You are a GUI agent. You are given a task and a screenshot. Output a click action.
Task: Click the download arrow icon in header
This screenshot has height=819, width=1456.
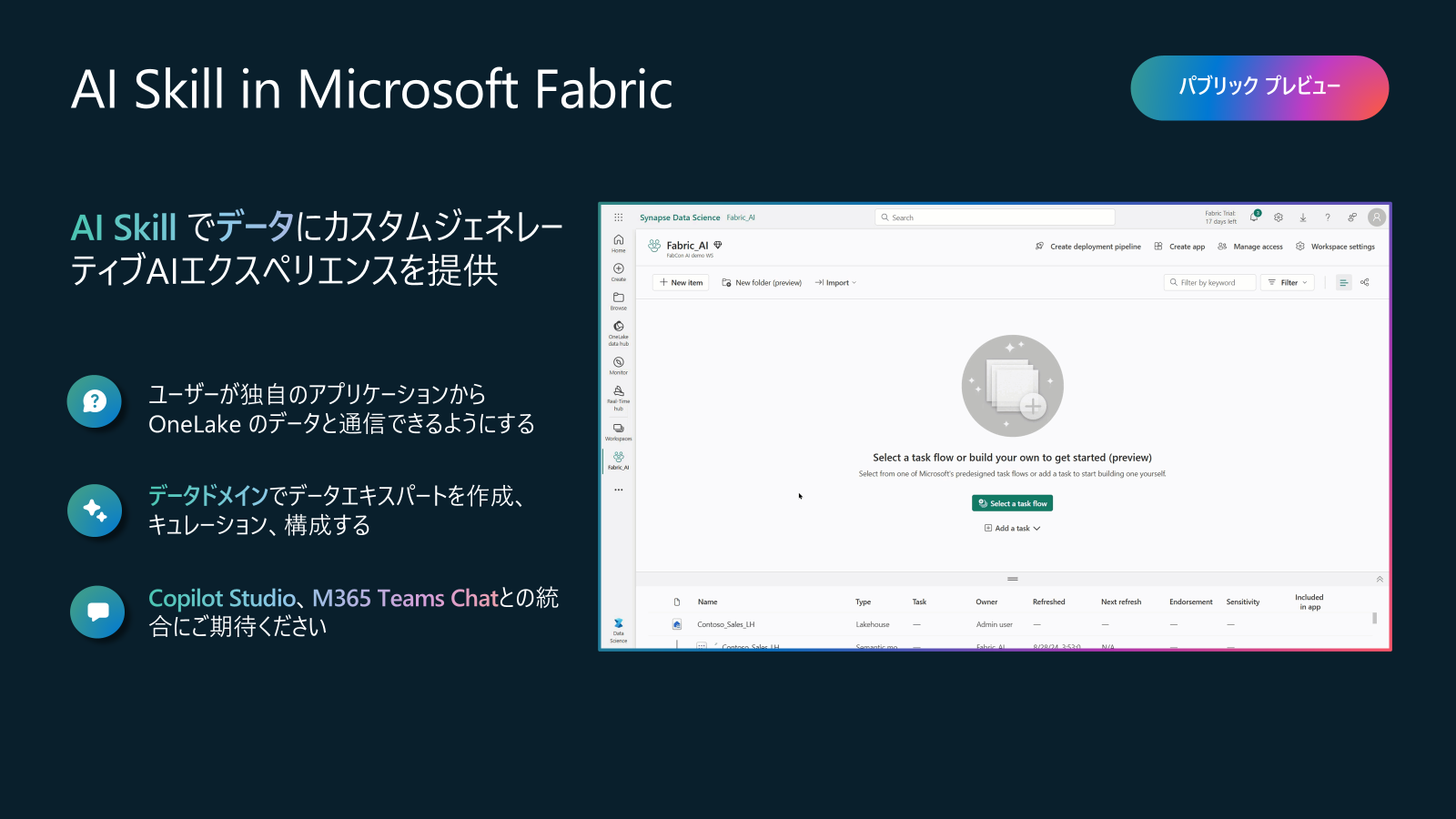coord(1303,217)
